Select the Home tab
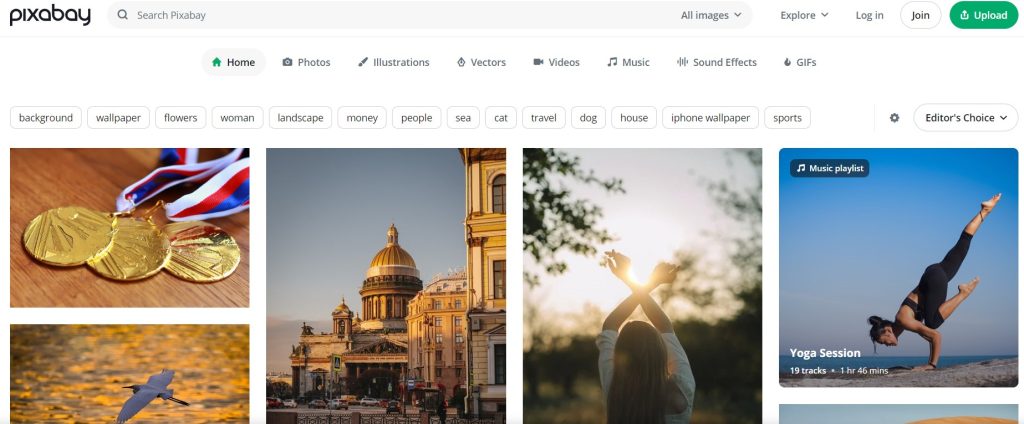Screen dimensions: 1024x424 (x=233, y=62)
